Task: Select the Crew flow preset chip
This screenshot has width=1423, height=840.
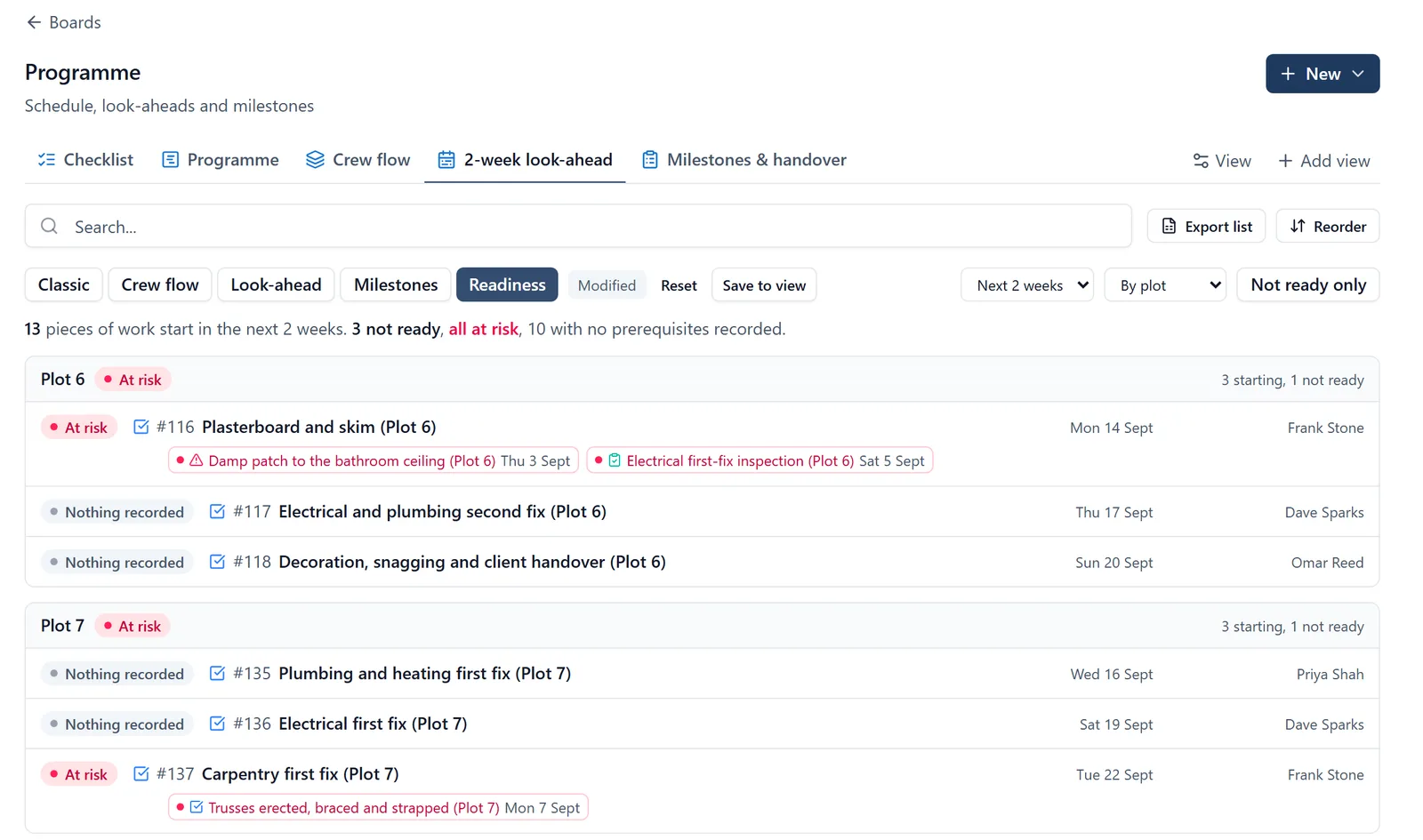Action: tap(160, 285)
